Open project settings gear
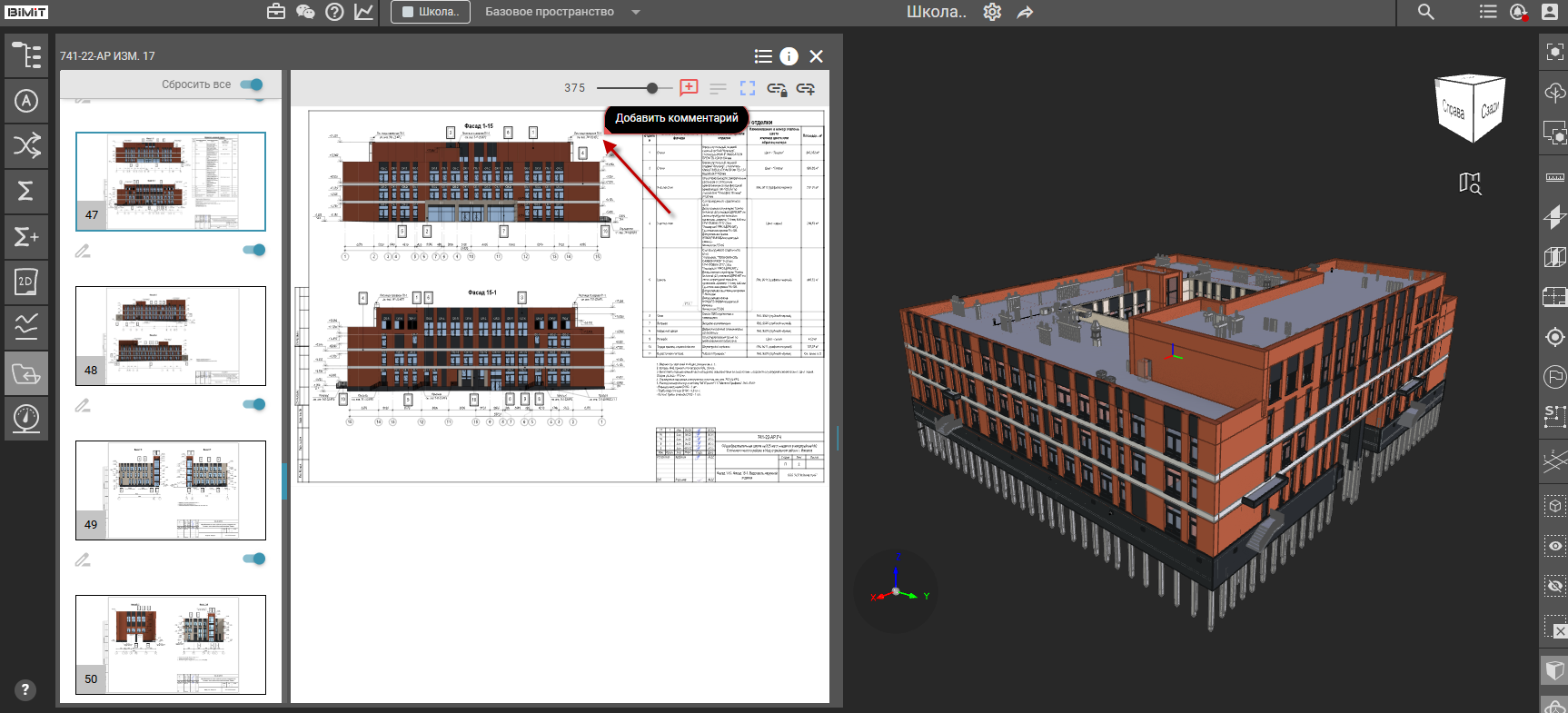This screenshot has width=1568, height=713. coord(992,12)
